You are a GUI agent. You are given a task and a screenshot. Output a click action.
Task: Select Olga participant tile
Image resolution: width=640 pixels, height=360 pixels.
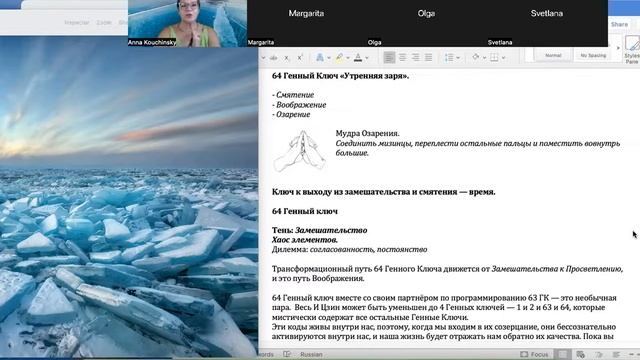tap(426, 23)
